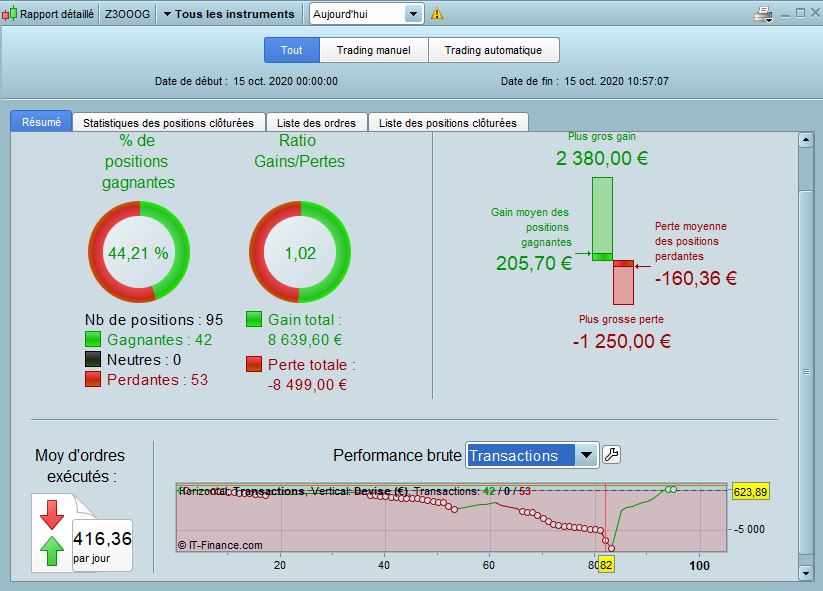
Task: Click the Date de fin value
Action: click(617, 81)
